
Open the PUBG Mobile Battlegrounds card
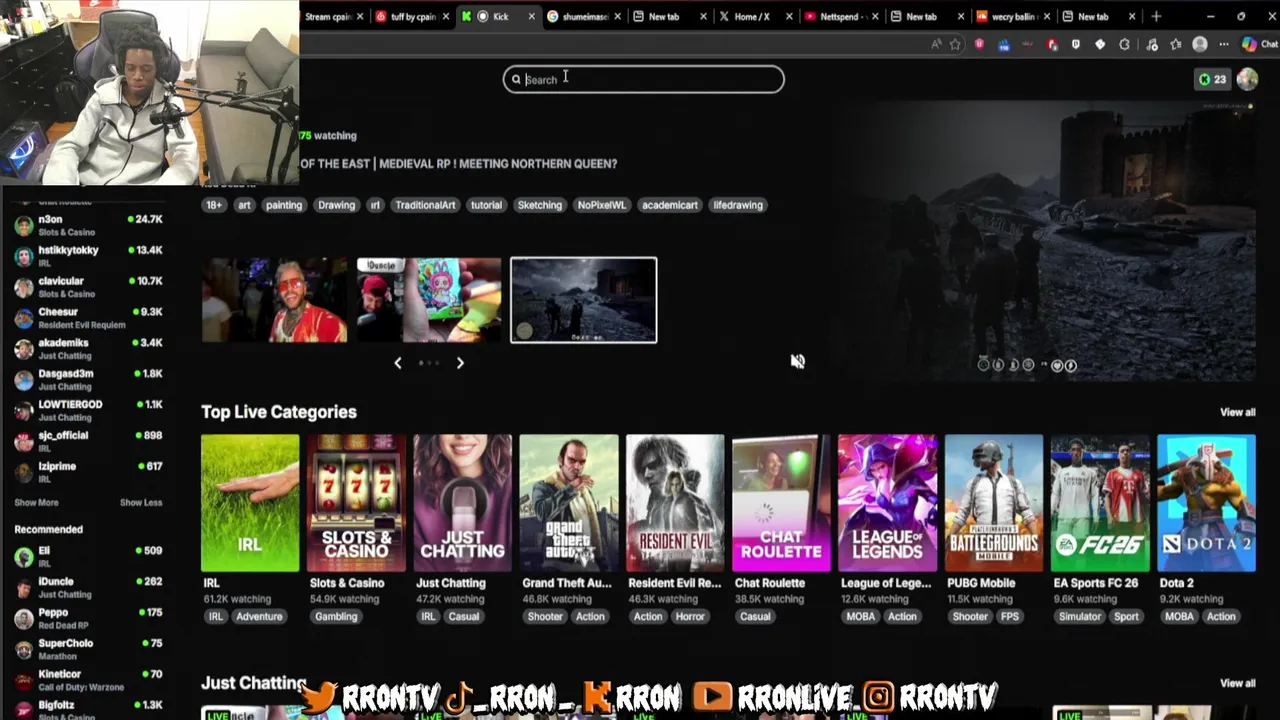(994, 503)
